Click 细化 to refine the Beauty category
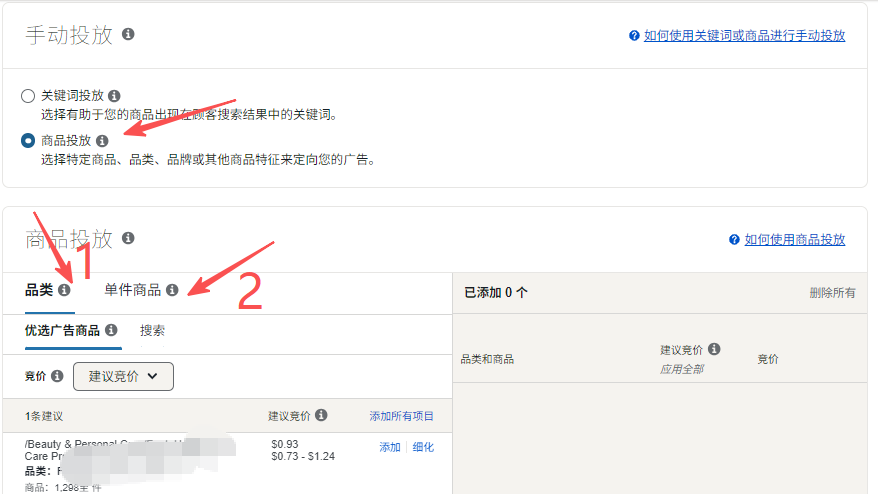The image size is (878, 494). pyautogui.click(x=423, y=447)
